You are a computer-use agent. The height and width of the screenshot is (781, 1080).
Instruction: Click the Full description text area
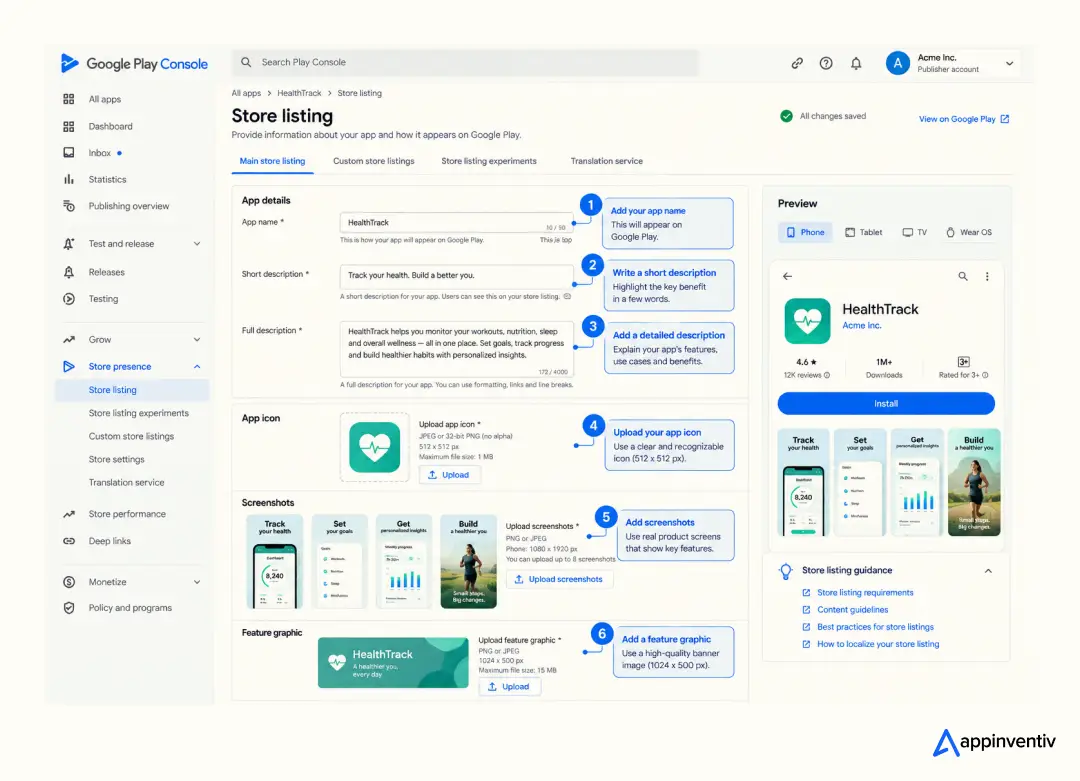point(456,348)
